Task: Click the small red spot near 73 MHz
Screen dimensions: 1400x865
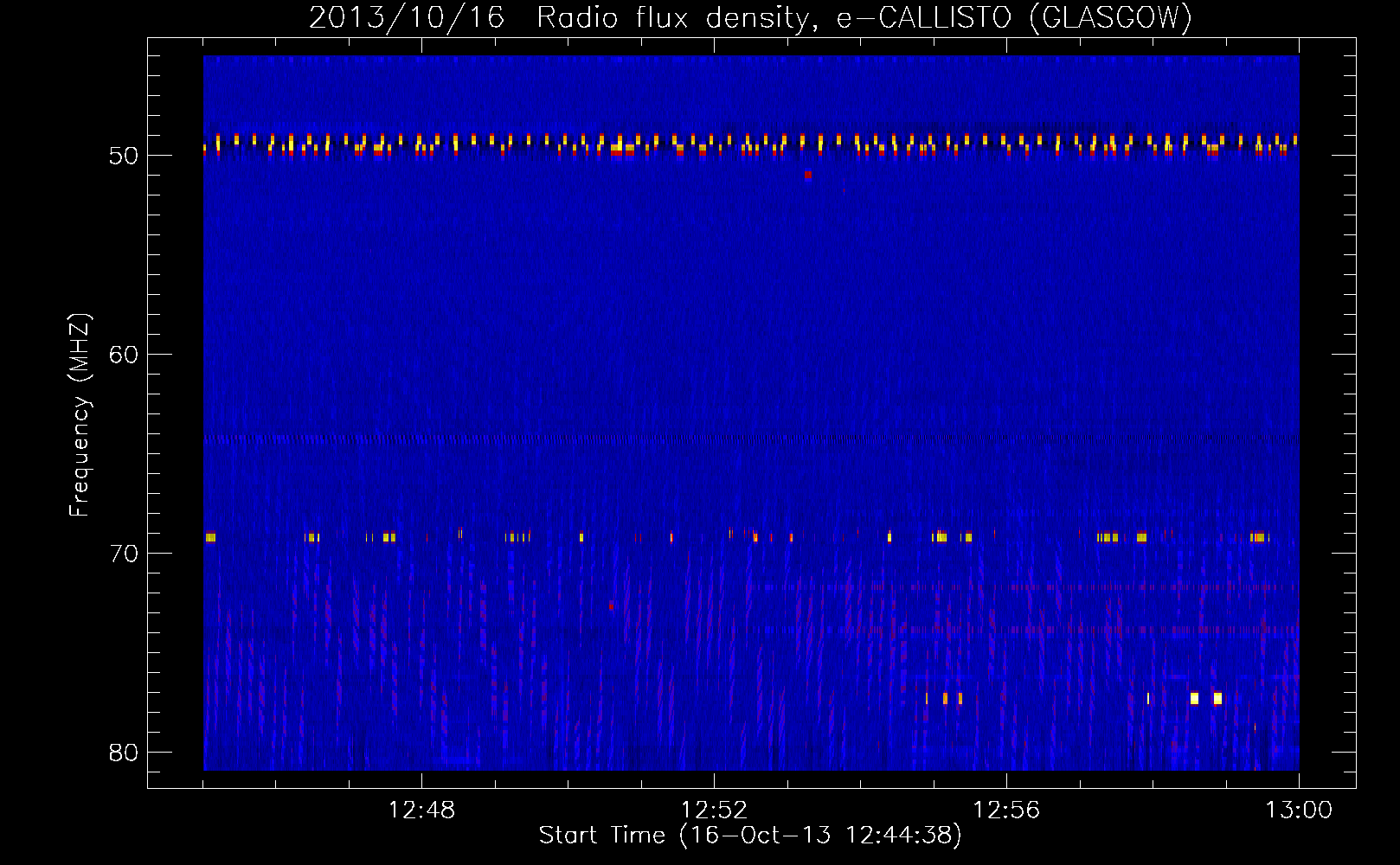Action: [611, 605]
